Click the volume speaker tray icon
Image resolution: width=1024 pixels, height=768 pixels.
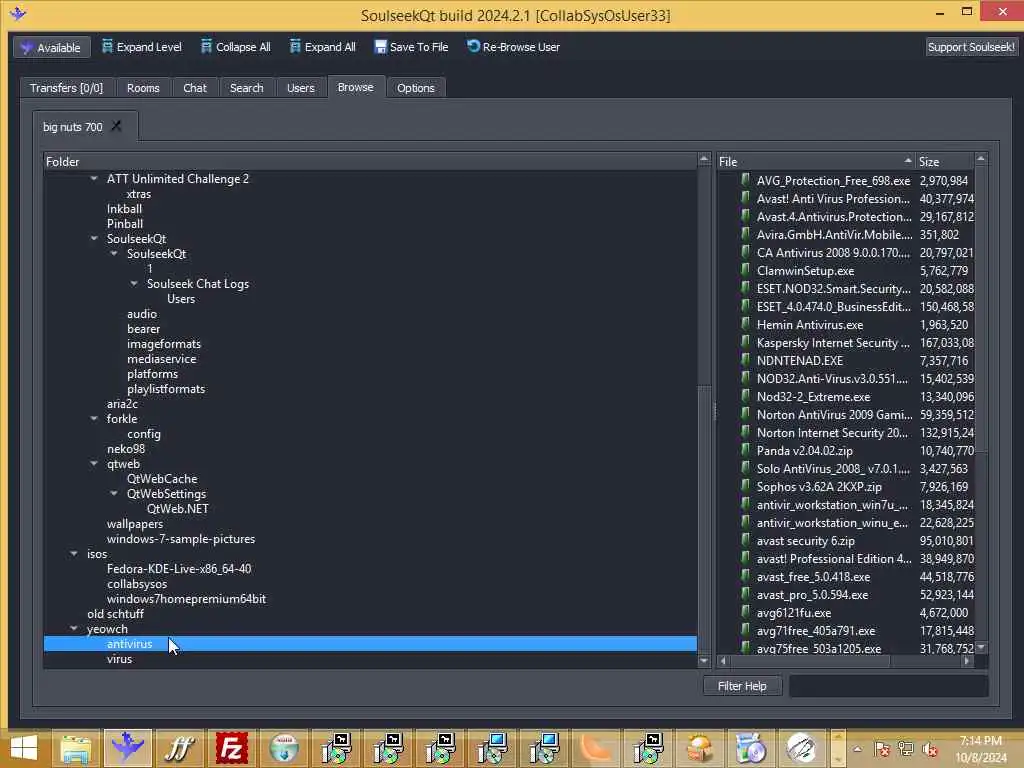pyautogui.click(x=929, y=749)
